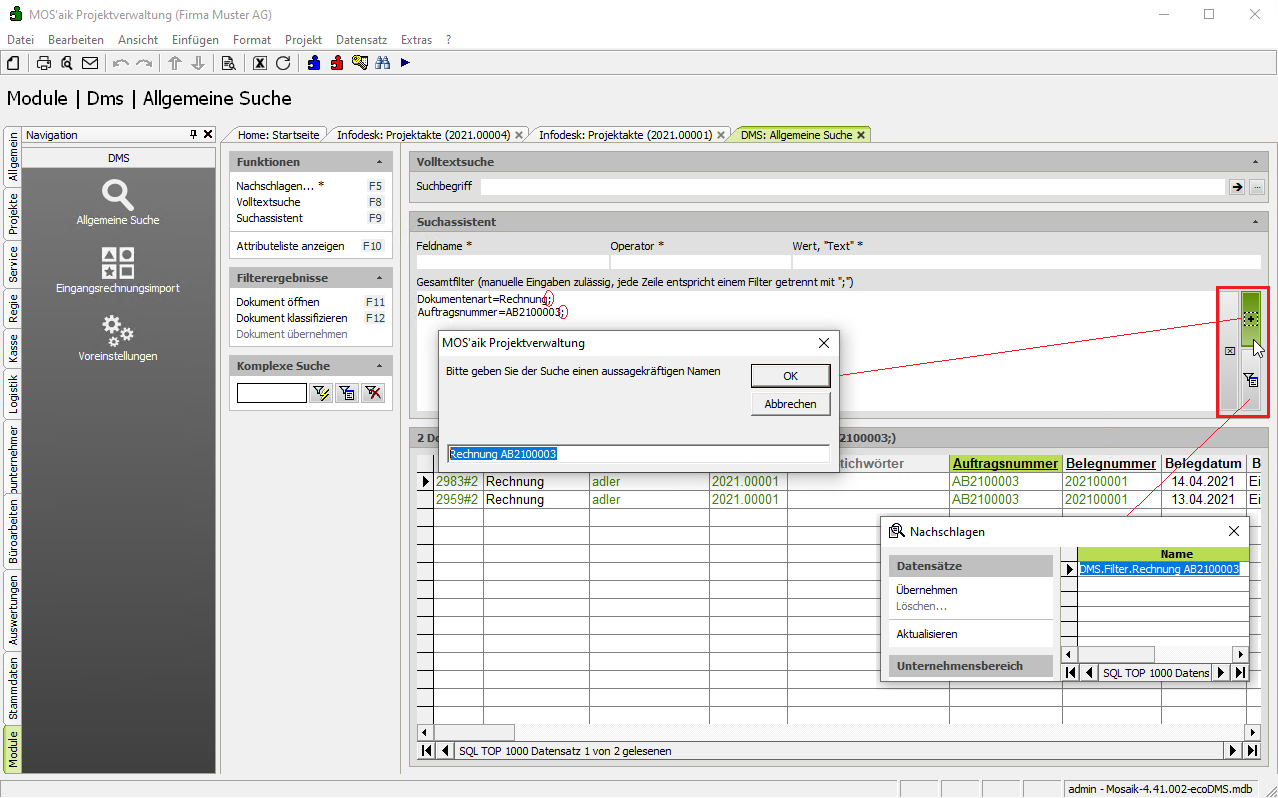Click green plus button to save filter
Image resolution: width=1278 pixels, height=798 pixels.
click(x=1250, y=318)
